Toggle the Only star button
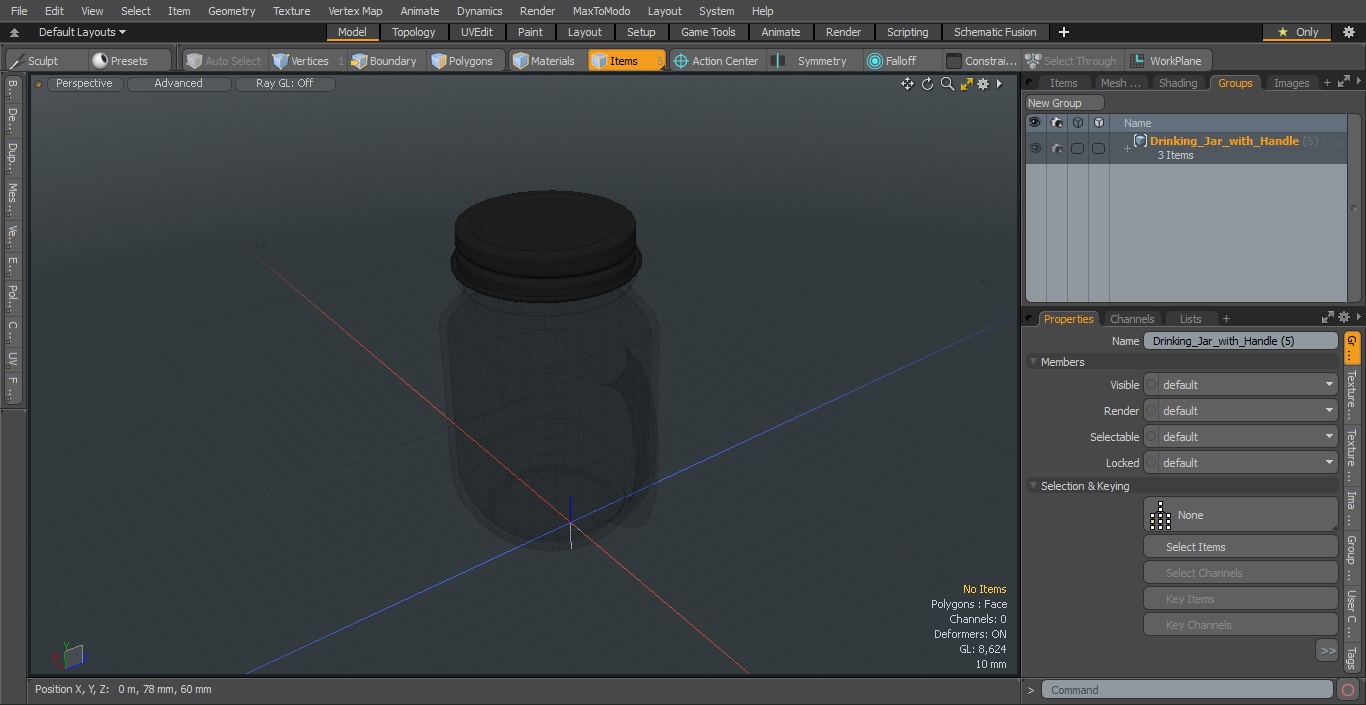This screenshot has height=705, width=1366. tap(1298, 32)
